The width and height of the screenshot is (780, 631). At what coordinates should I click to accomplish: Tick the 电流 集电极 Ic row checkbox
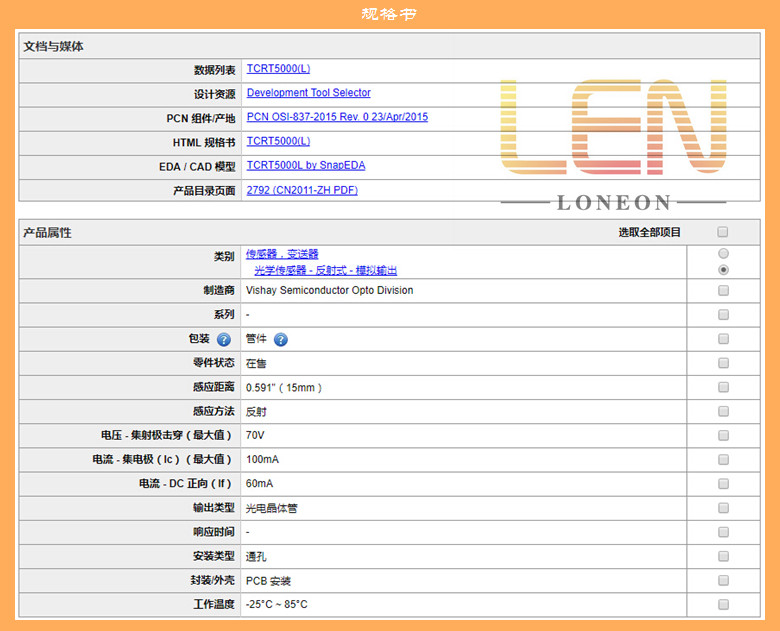(723, 459)
